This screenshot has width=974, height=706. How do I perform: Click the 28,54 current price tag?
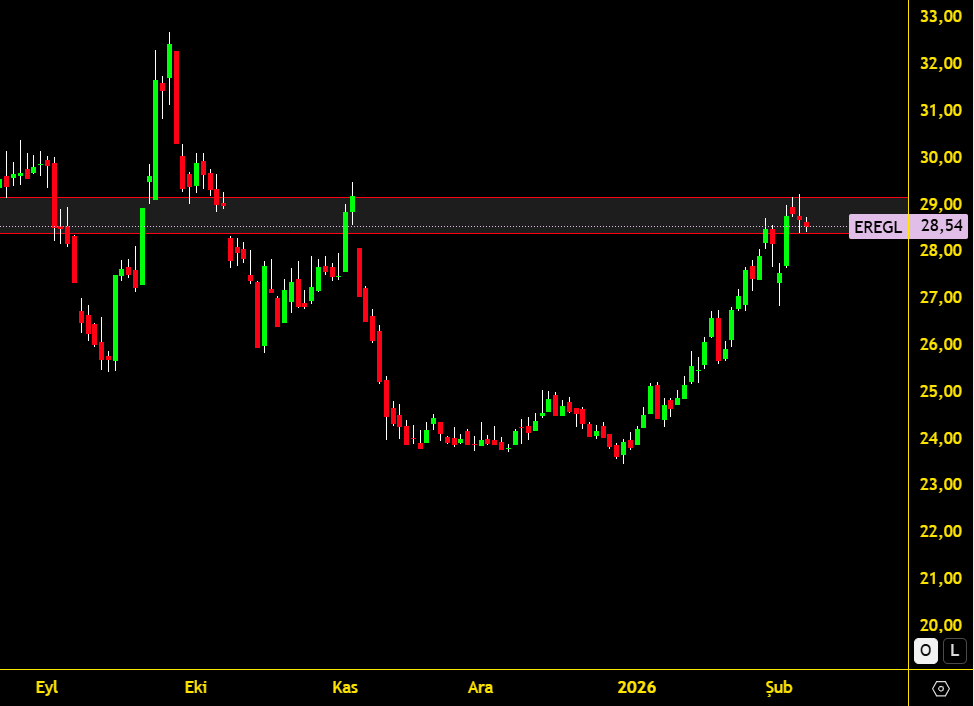941,225
